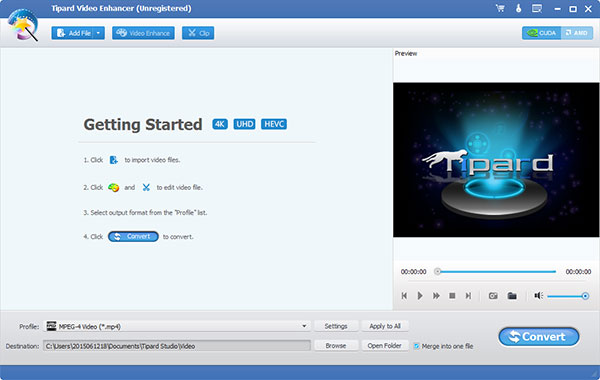Viewport: 600px width, 380px height.
Task: Toggle AMD acceleration
Action: point(577,33)
